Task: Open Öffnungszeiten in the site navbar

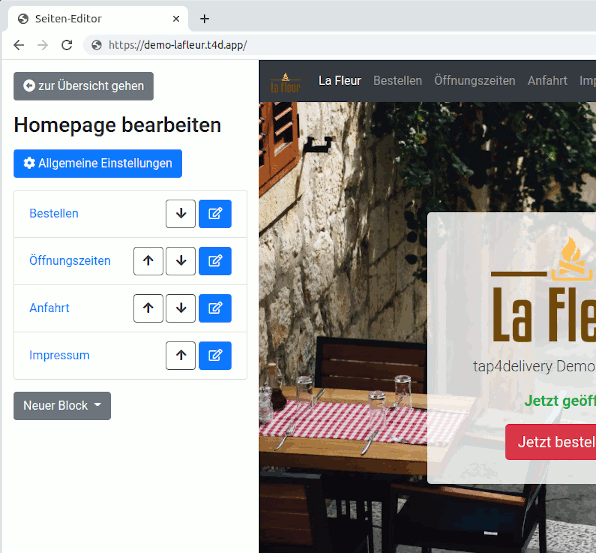Action: click(475, 81)
